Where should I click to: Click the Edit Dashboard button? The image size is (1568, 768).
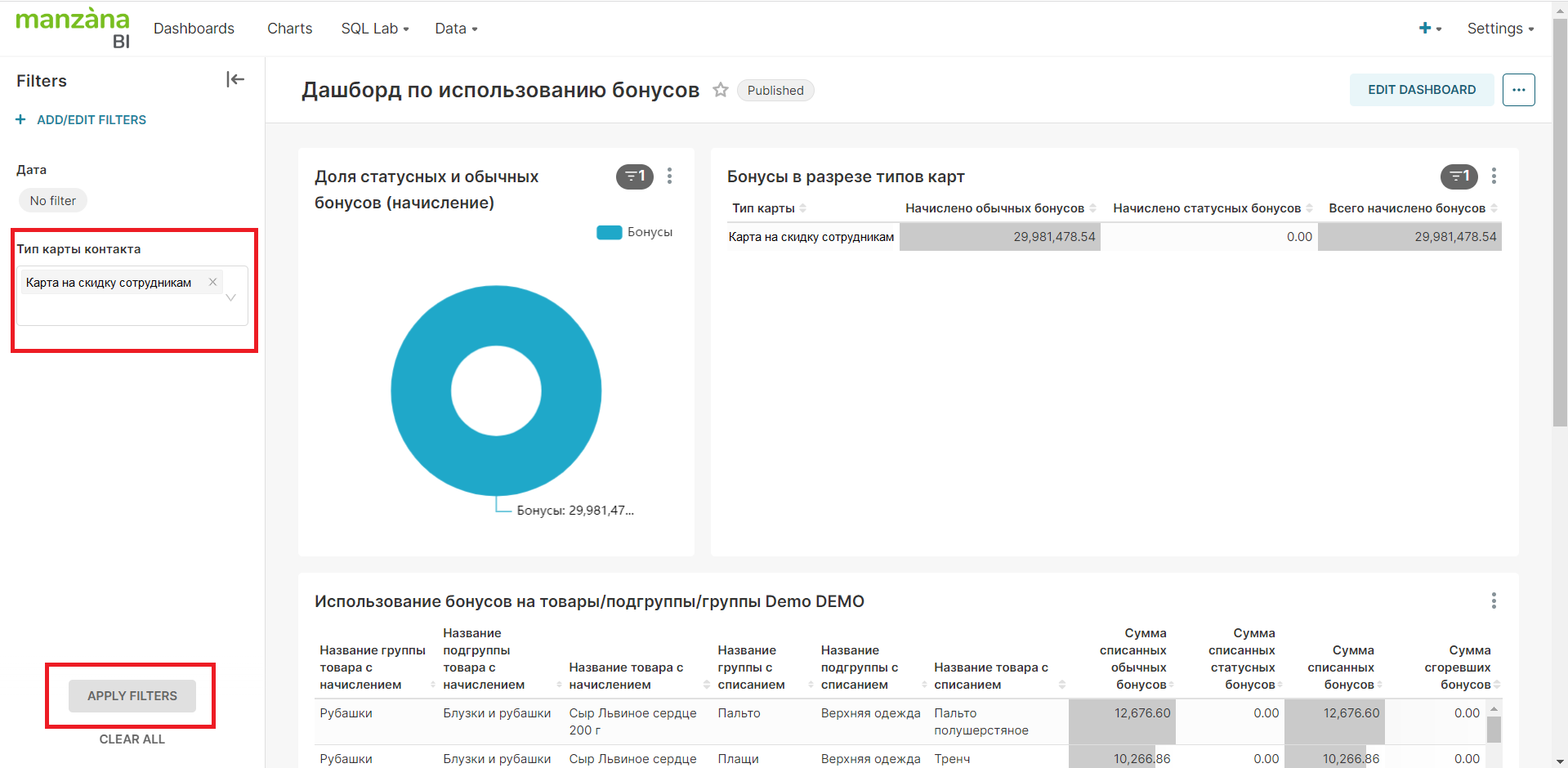(x=1421, y=90)
